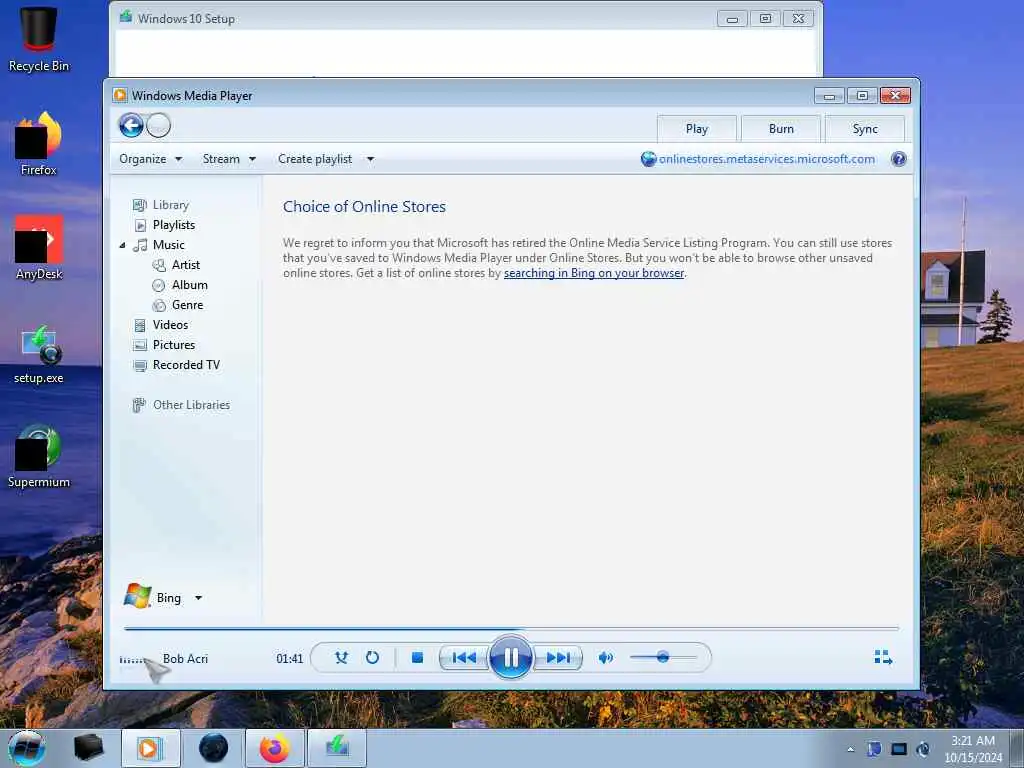Open the Windows Start menu
The image size is (1024, 768).
click(27, 748)
